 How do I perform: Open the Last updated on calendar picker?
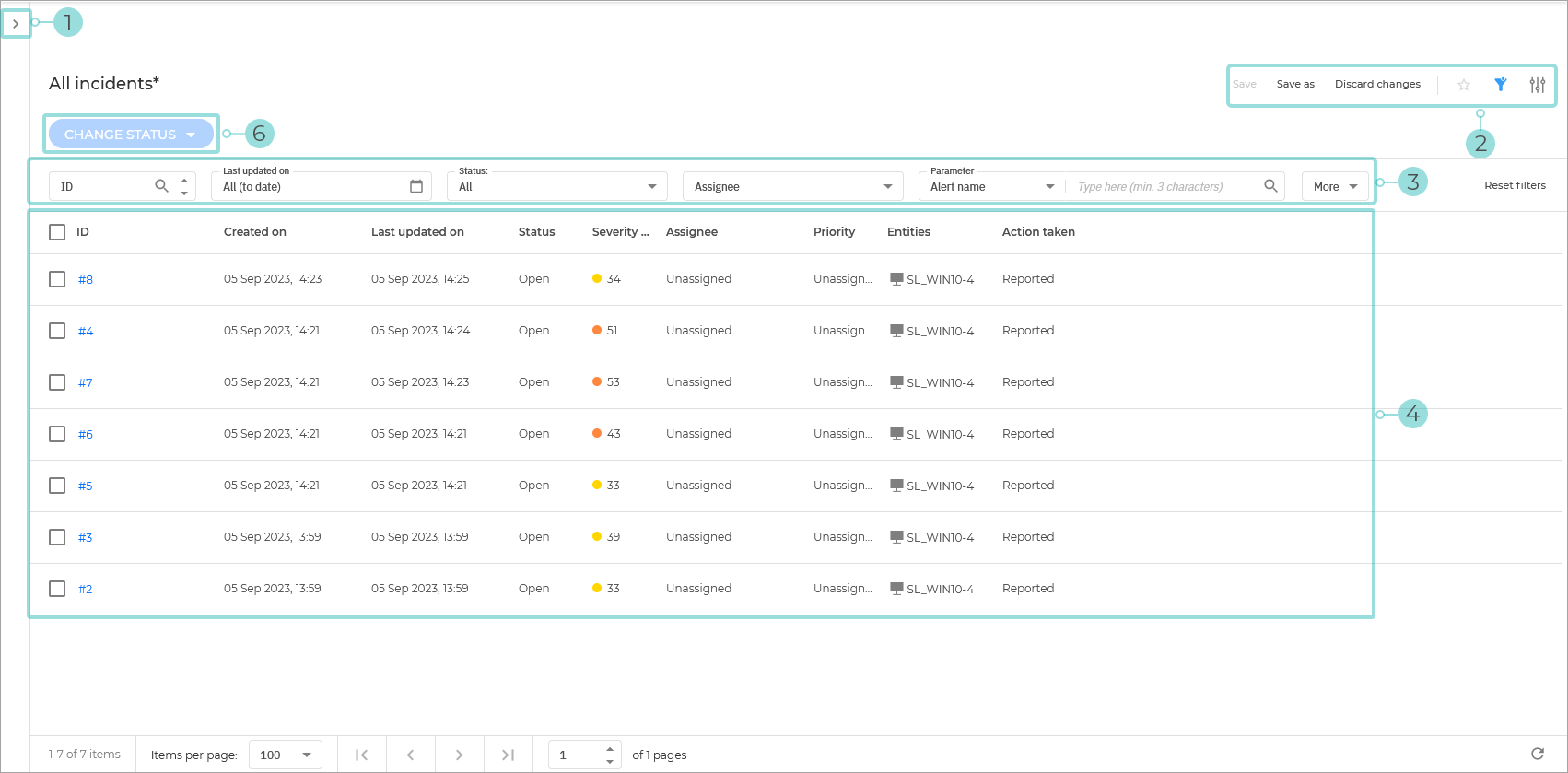(x=416, y=186)
